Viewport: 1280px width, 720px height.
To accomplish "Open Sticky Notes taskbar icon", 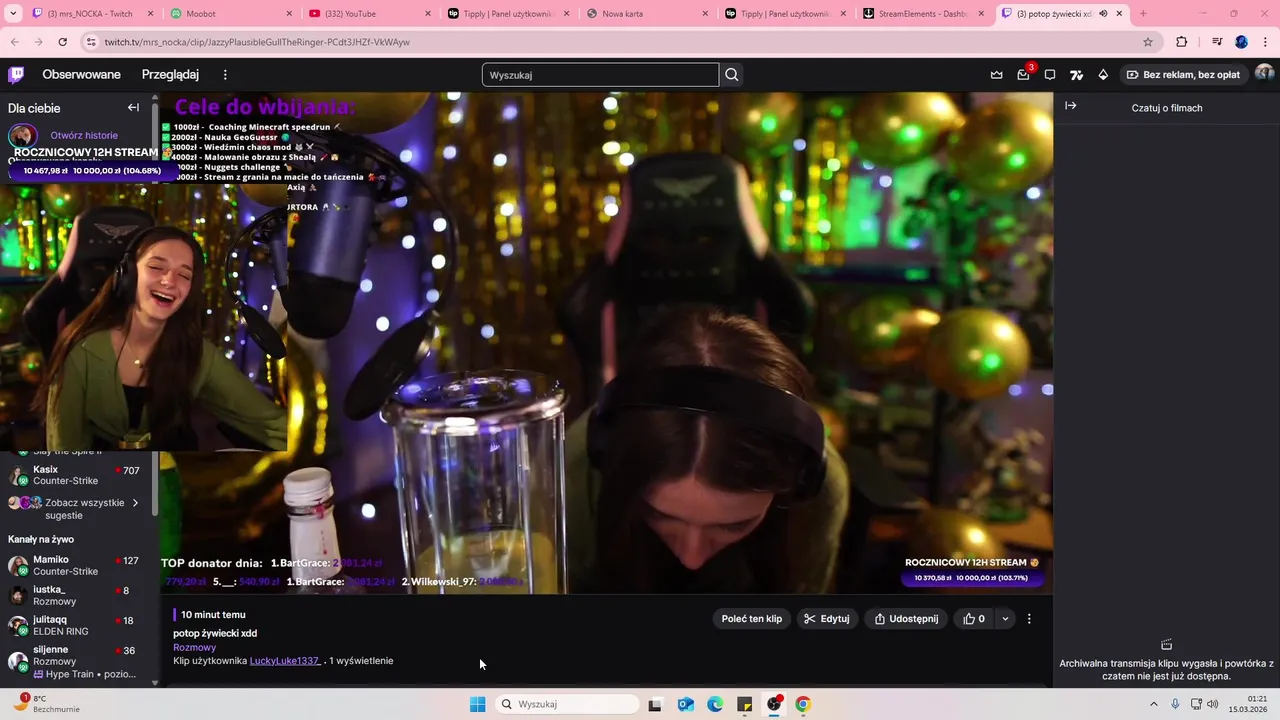I will point(745,704).
